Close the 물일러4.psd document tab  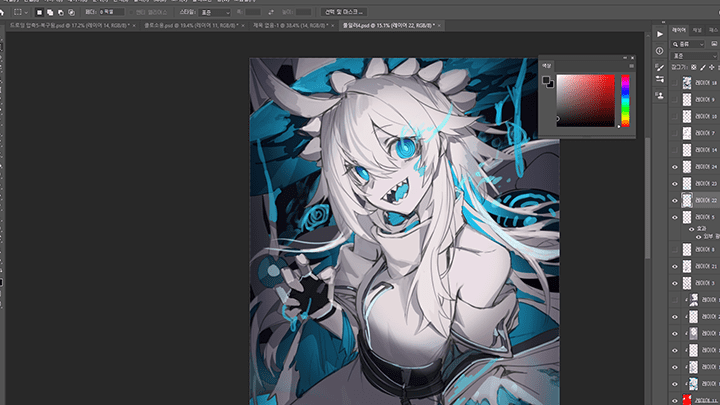(439, 26)
